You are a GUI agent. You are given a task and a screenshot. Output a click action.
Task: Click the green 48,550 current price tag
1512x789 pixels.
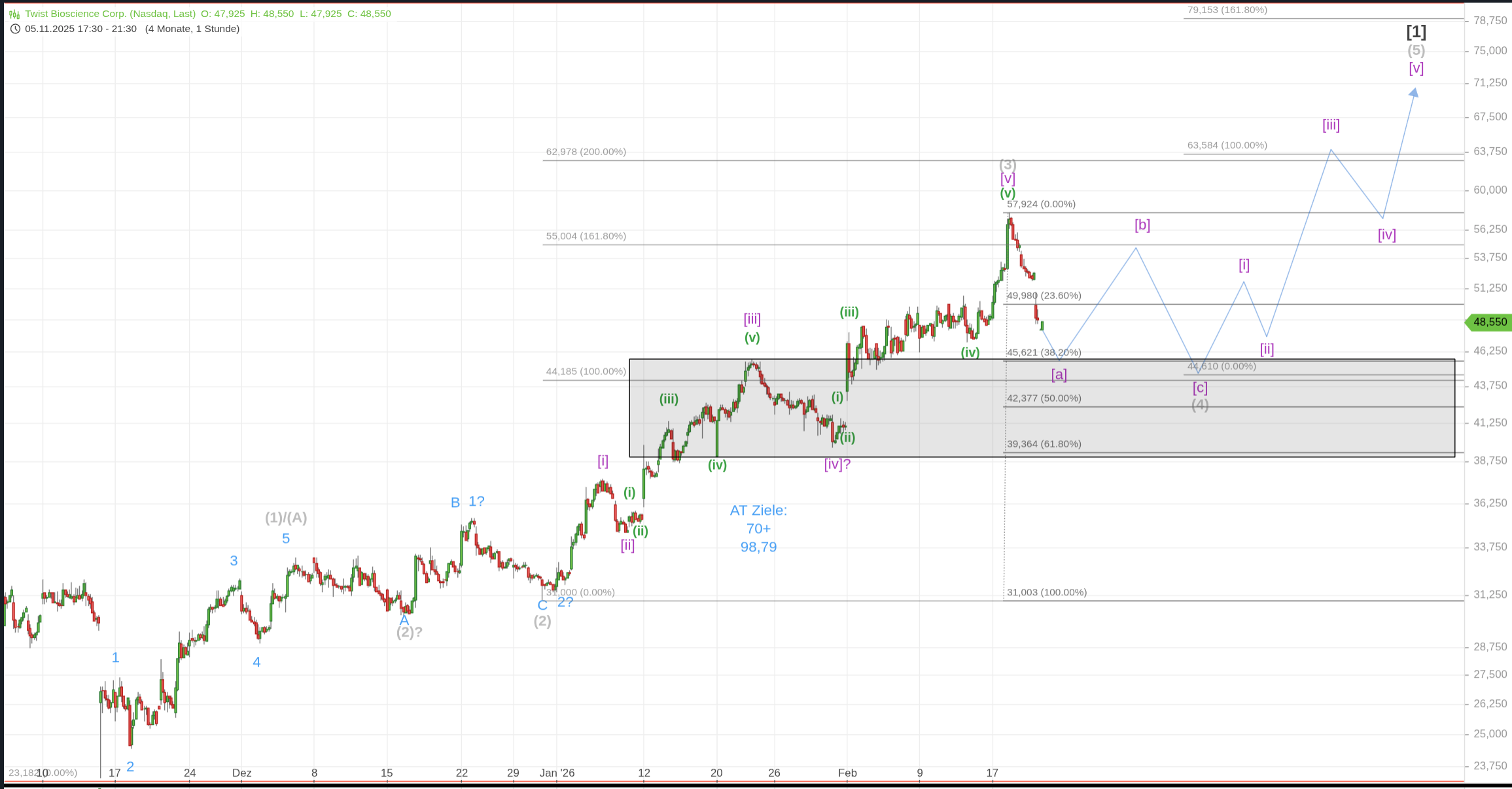point(1489,322)
